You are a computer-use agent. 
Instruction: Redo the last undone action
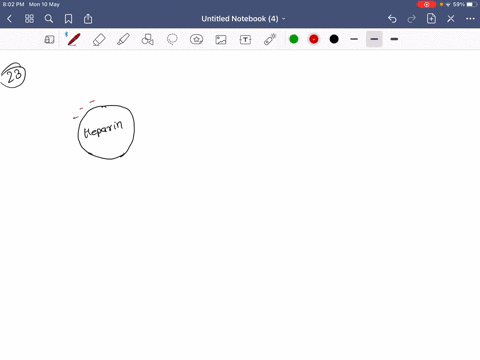point(412,19)
